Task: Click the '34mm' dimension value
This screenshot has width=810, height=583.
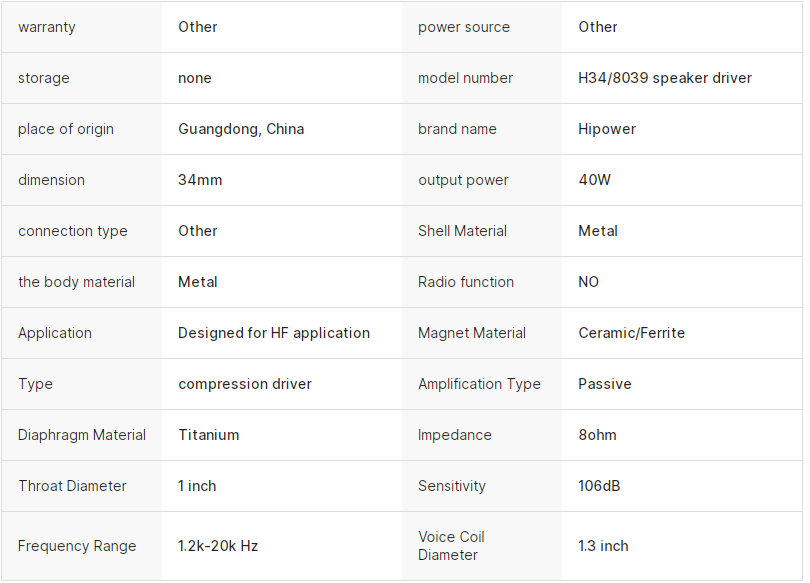Action: click(x=200, y=180)
